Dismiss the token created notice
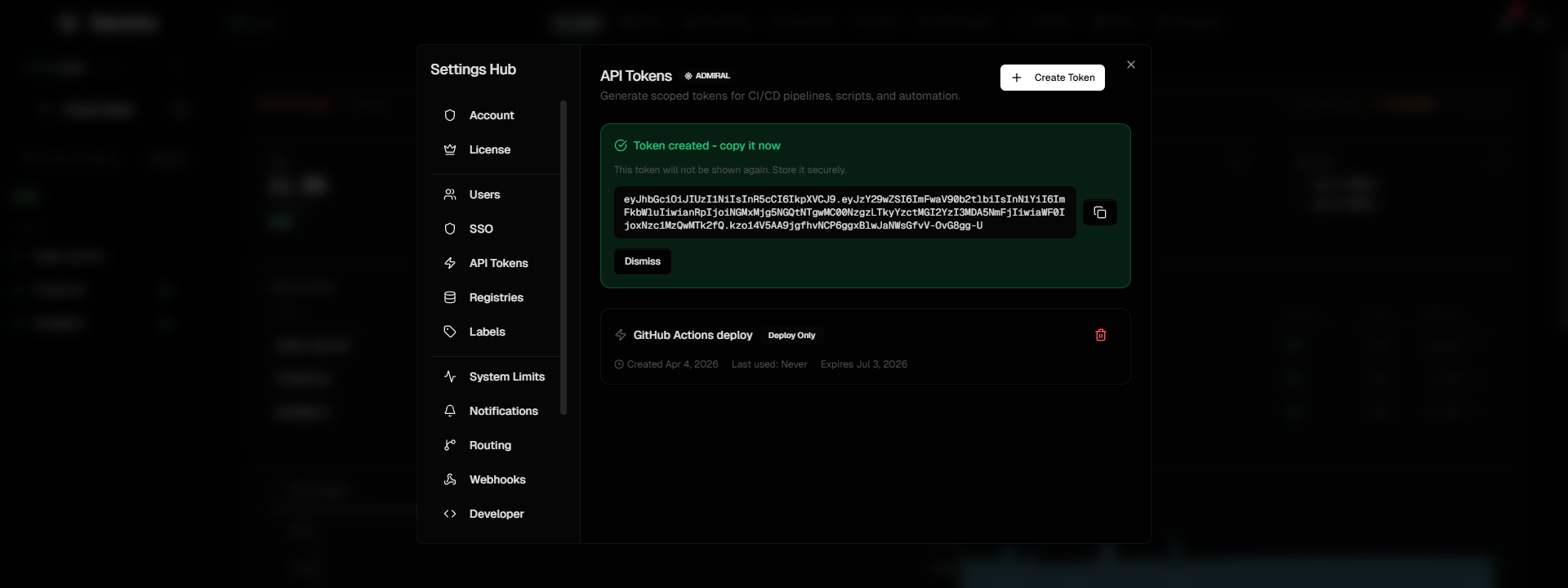The width and height of the screenshot is (1568, 588). 643,261
